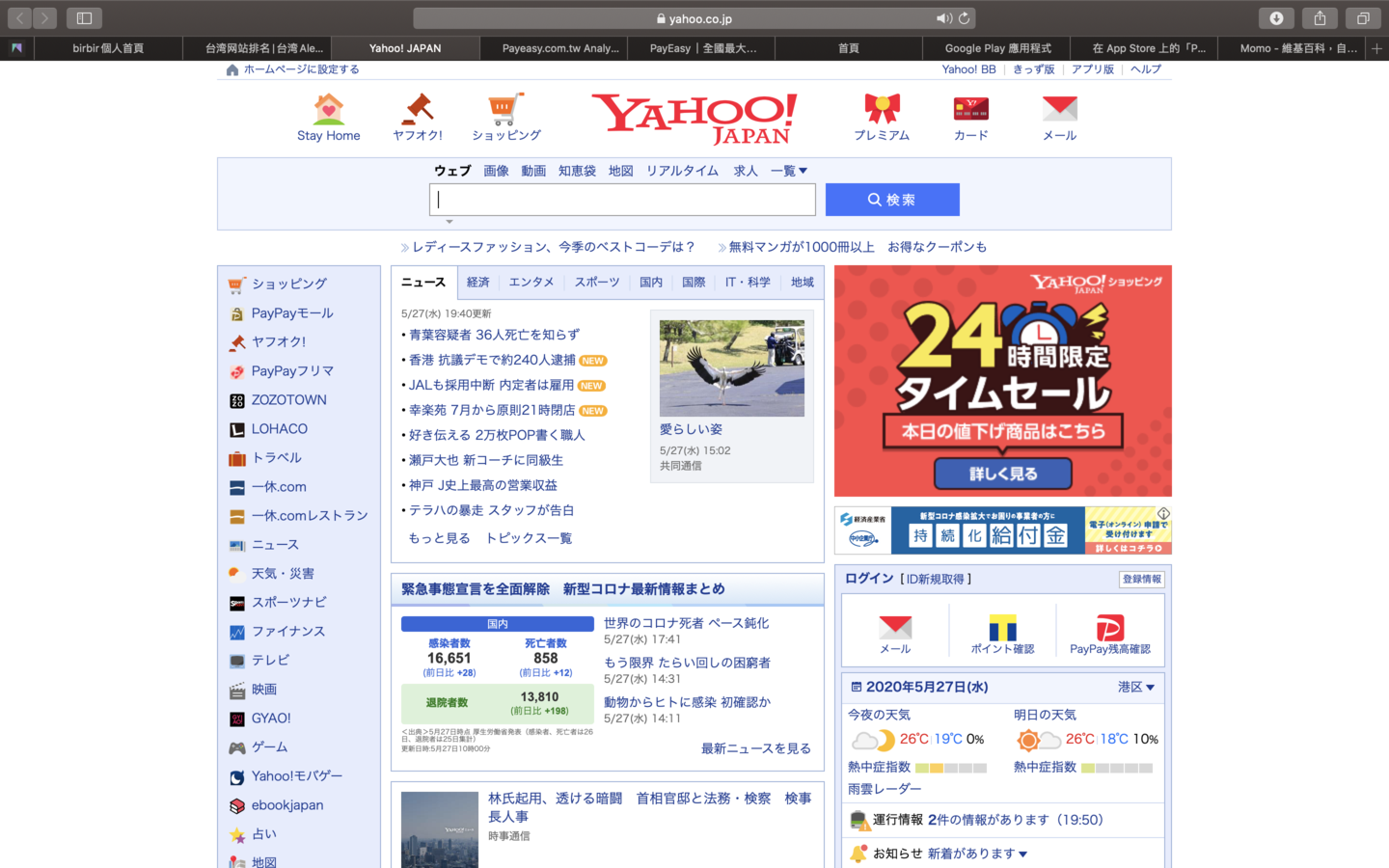This screenshot has width=1389, height=868.
Task: Expand the search suggestion arrow below input
Action: point(449,222)
